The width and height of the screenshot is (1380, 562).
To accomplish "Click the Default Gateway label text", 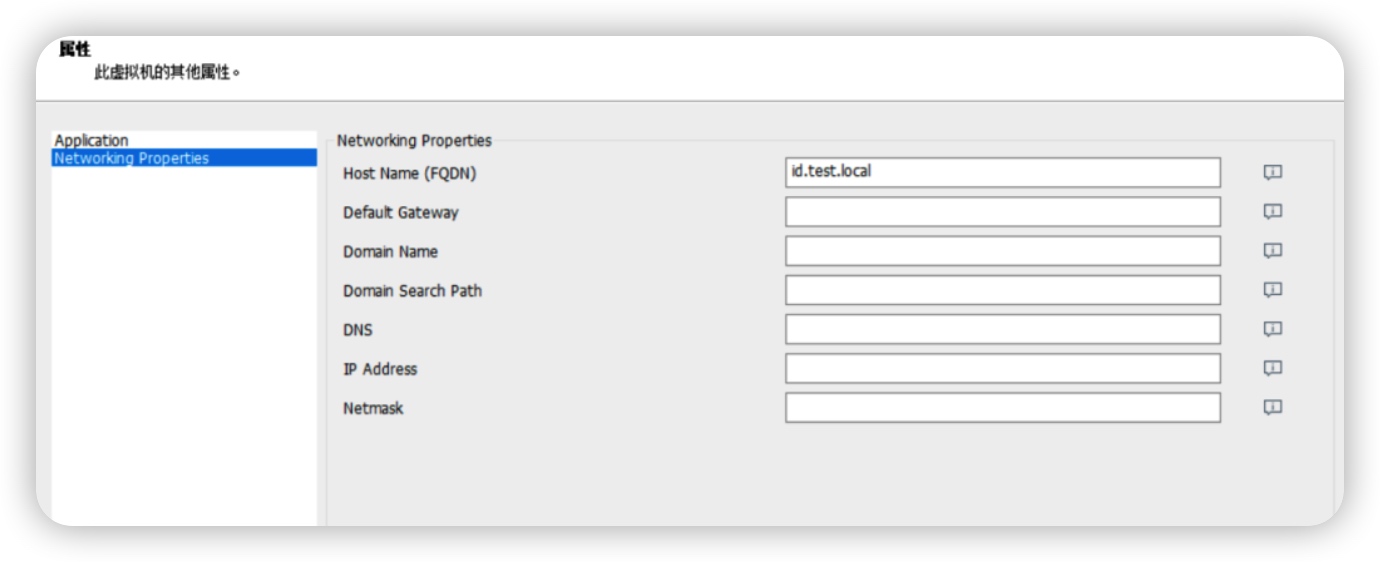I will pyautogui.click(x=400, y=213).
